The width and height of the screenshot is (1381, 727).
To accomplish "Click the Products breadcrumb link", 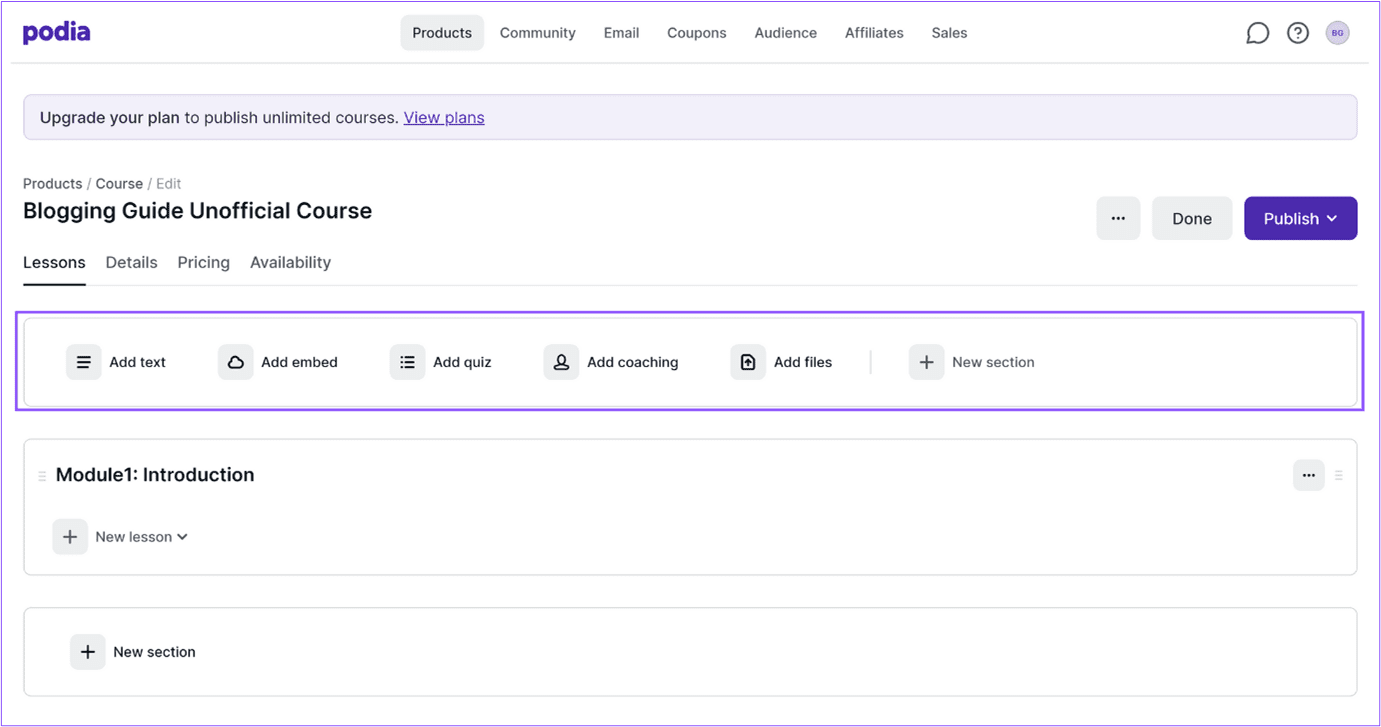I will [53, 184].
